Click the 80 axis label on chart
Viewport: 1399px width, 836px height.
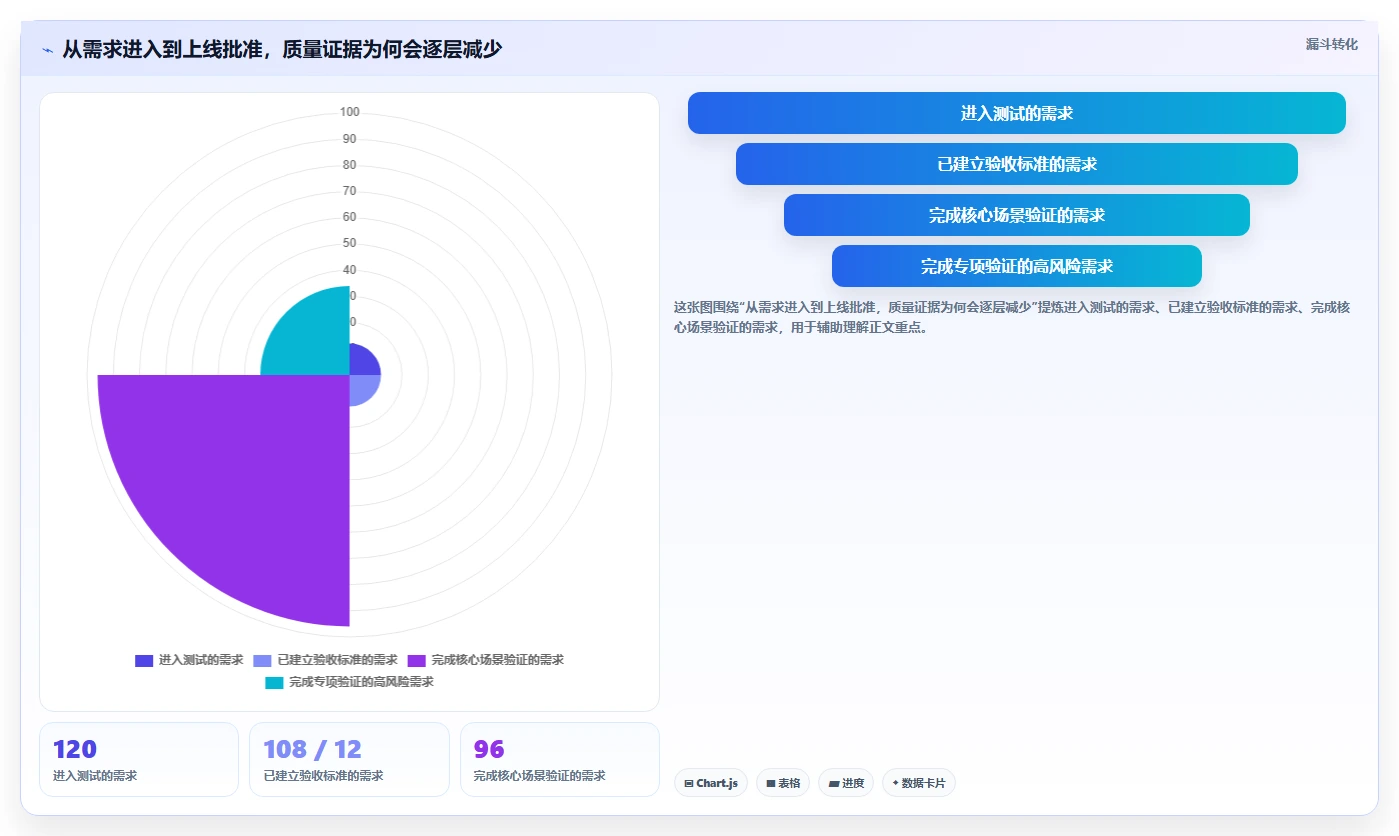click(x=349, y=165)
